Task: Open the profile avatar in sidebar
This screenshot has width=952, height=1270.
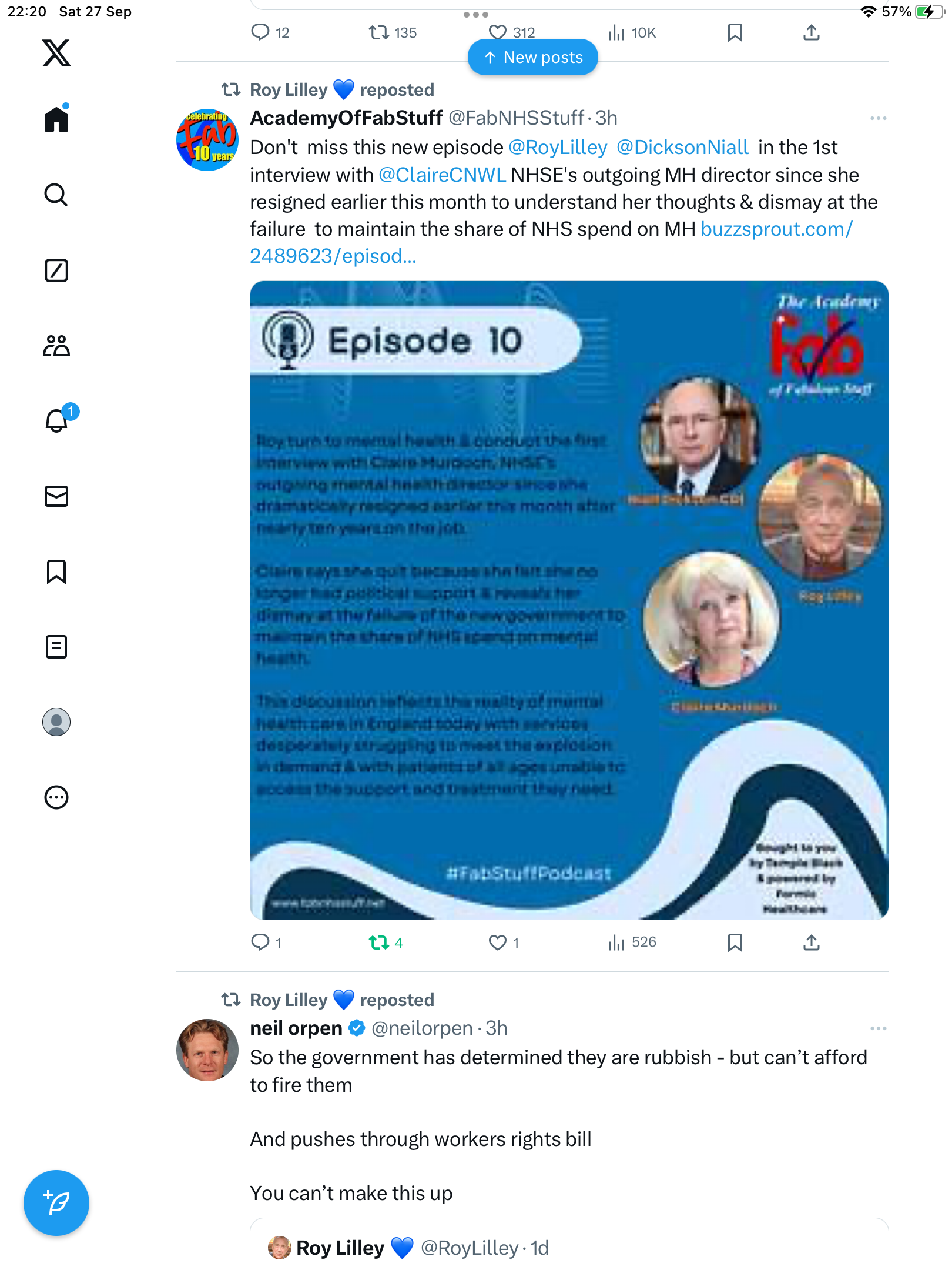Action: point(56,722)
